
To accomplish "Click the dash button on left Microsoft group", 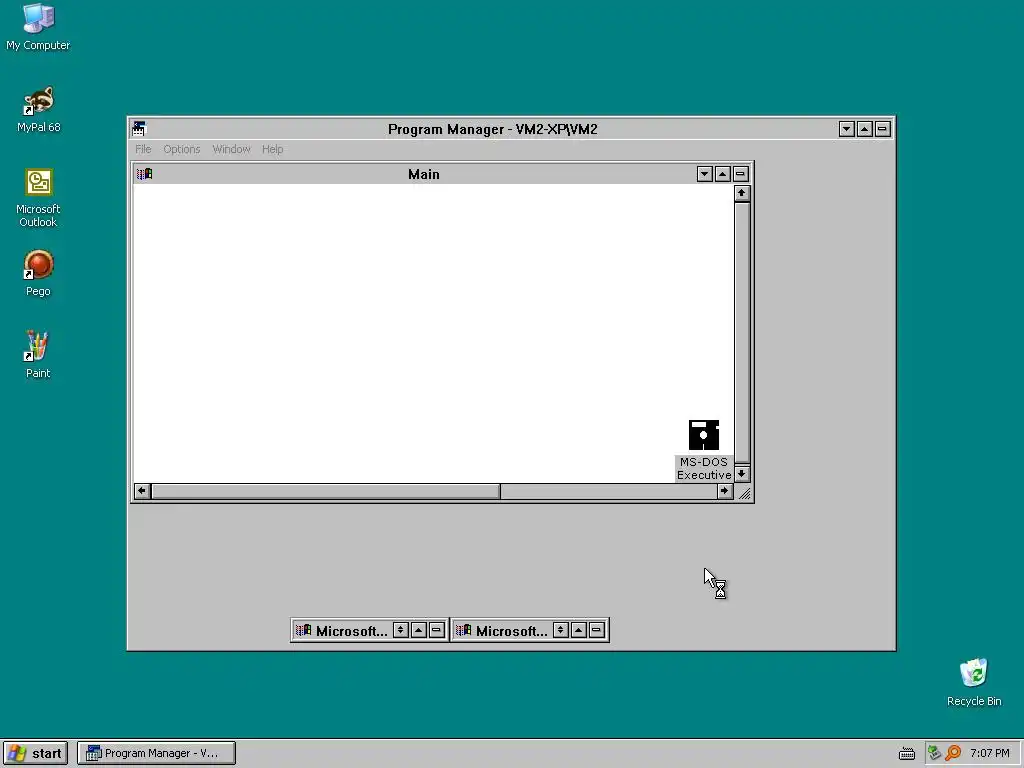I will click(x=436, y=630).
